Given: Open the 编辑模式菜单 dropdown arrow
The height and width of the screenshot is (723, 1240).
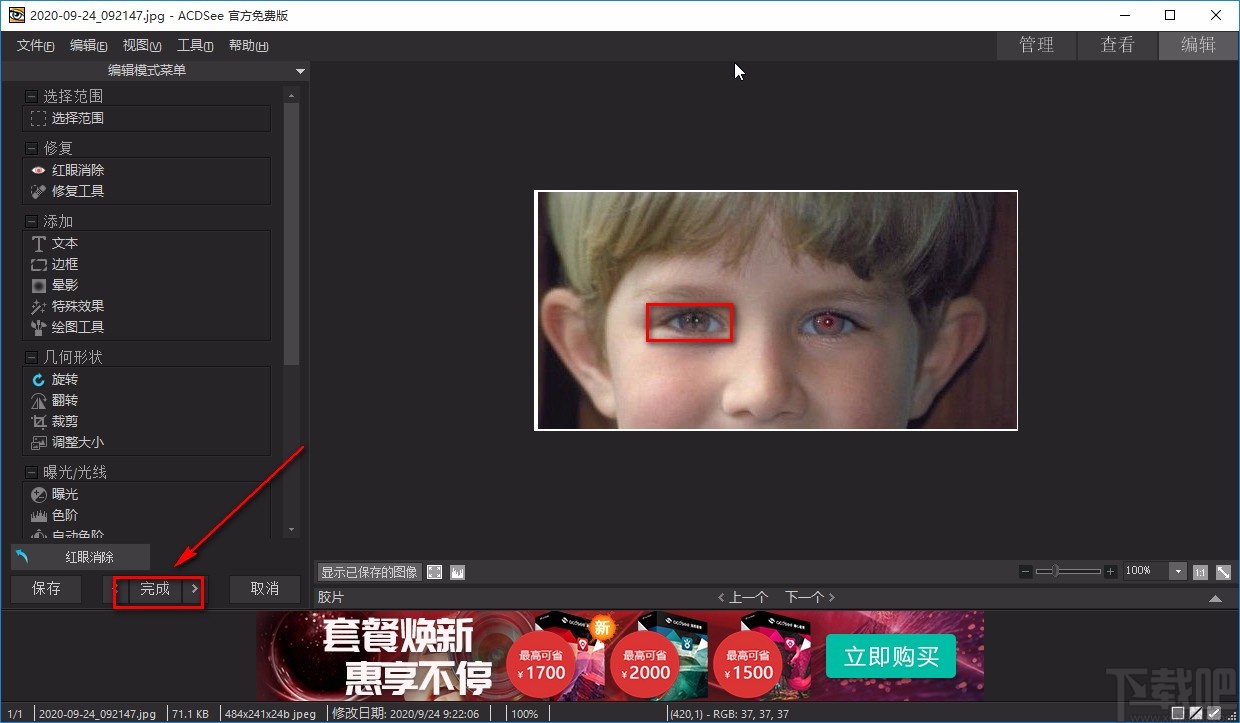Looking at the screenshot, I should click(x=300, y=71).
